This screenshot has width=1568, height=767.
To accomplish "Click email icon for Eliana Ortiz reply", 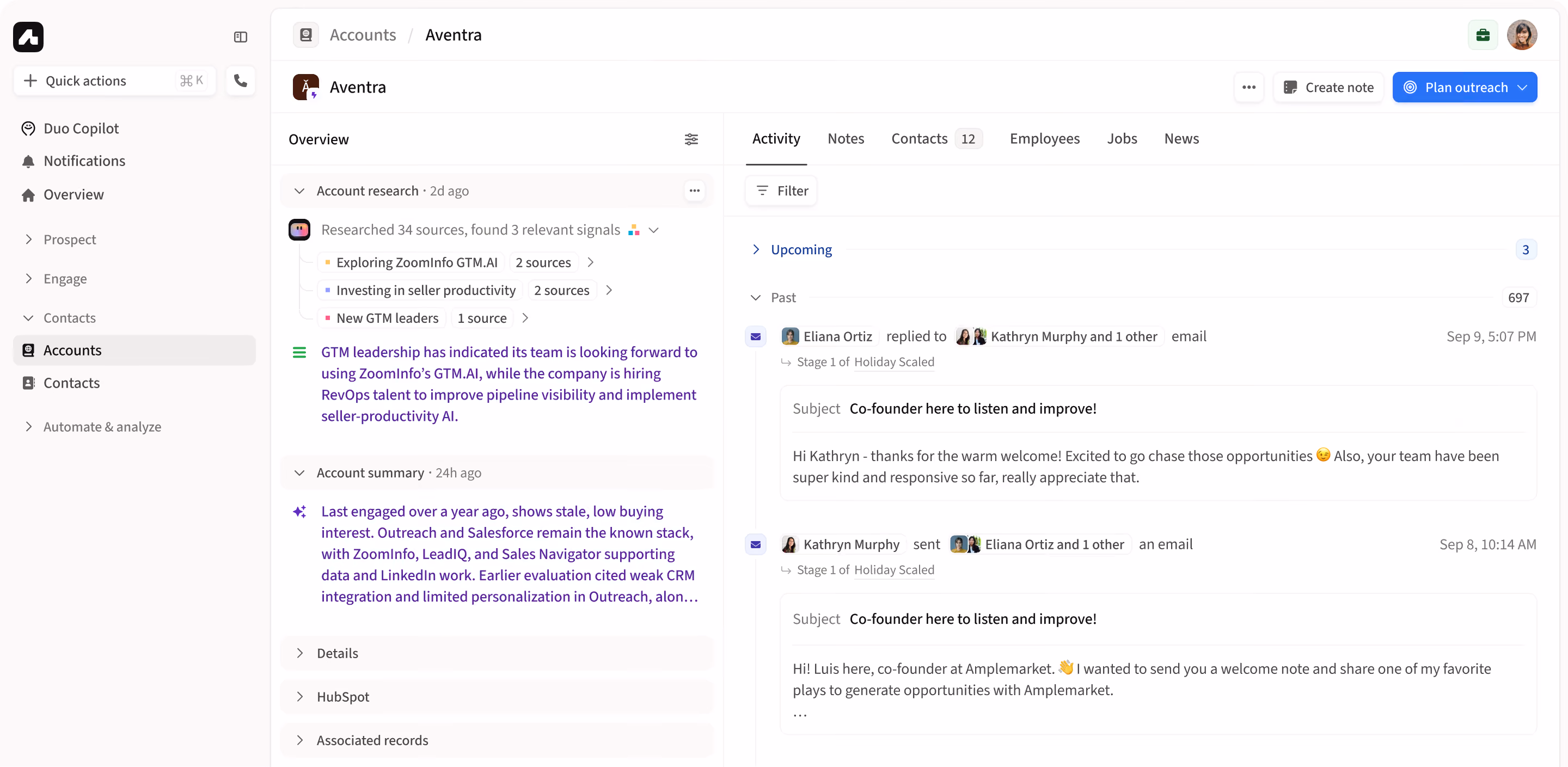I will click(x=755, y=336).
